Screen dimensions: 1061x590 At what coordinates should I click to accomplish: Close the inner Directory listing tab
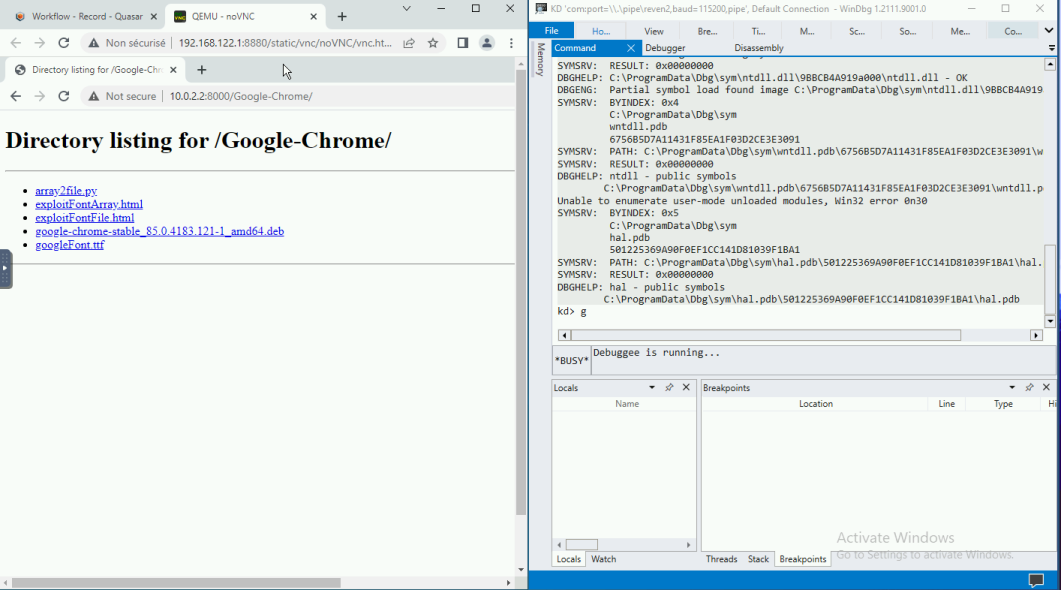point(173,70)
